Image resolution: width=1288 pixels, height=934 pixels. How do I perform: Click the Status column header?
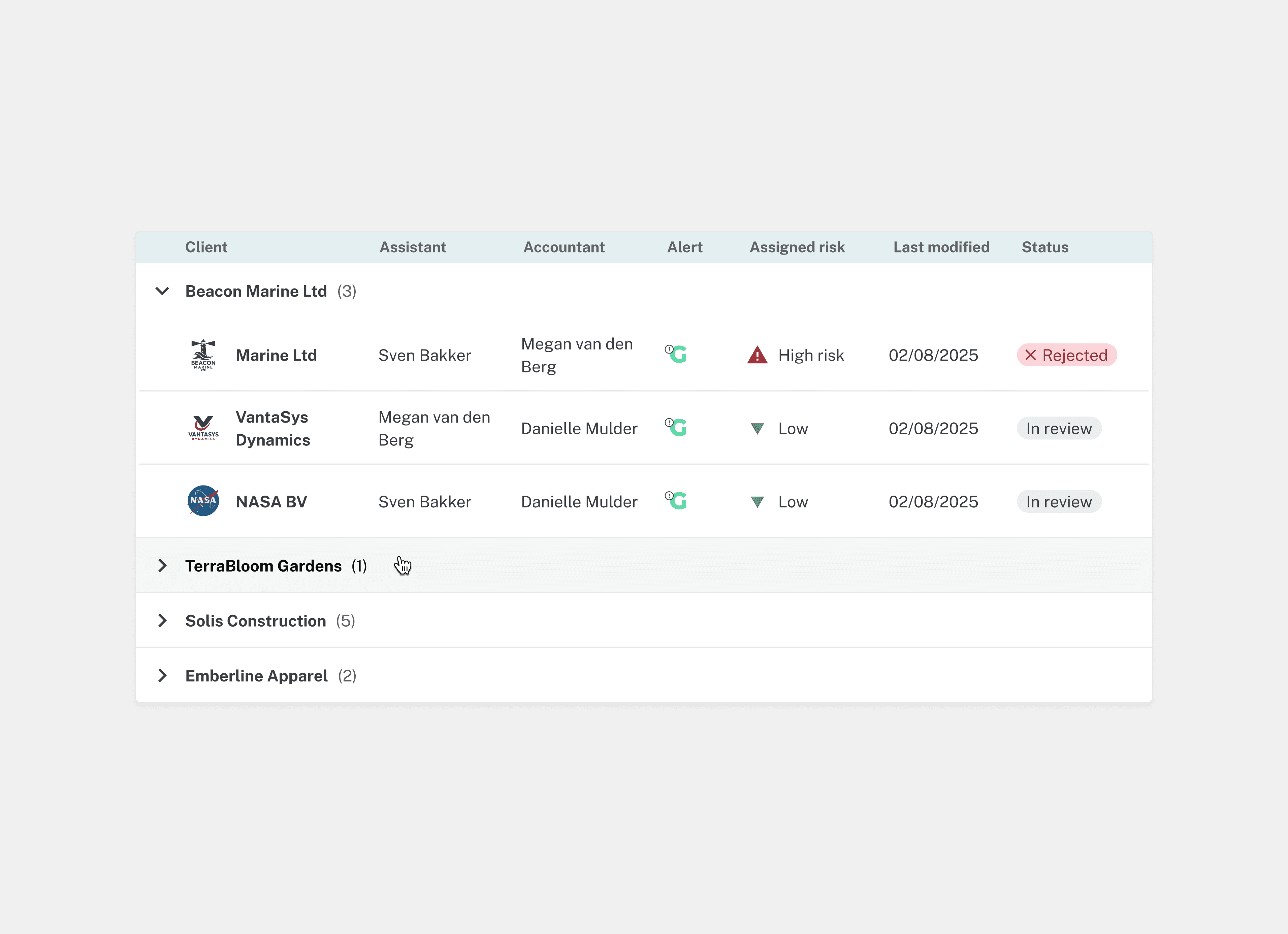point(1044,247)
